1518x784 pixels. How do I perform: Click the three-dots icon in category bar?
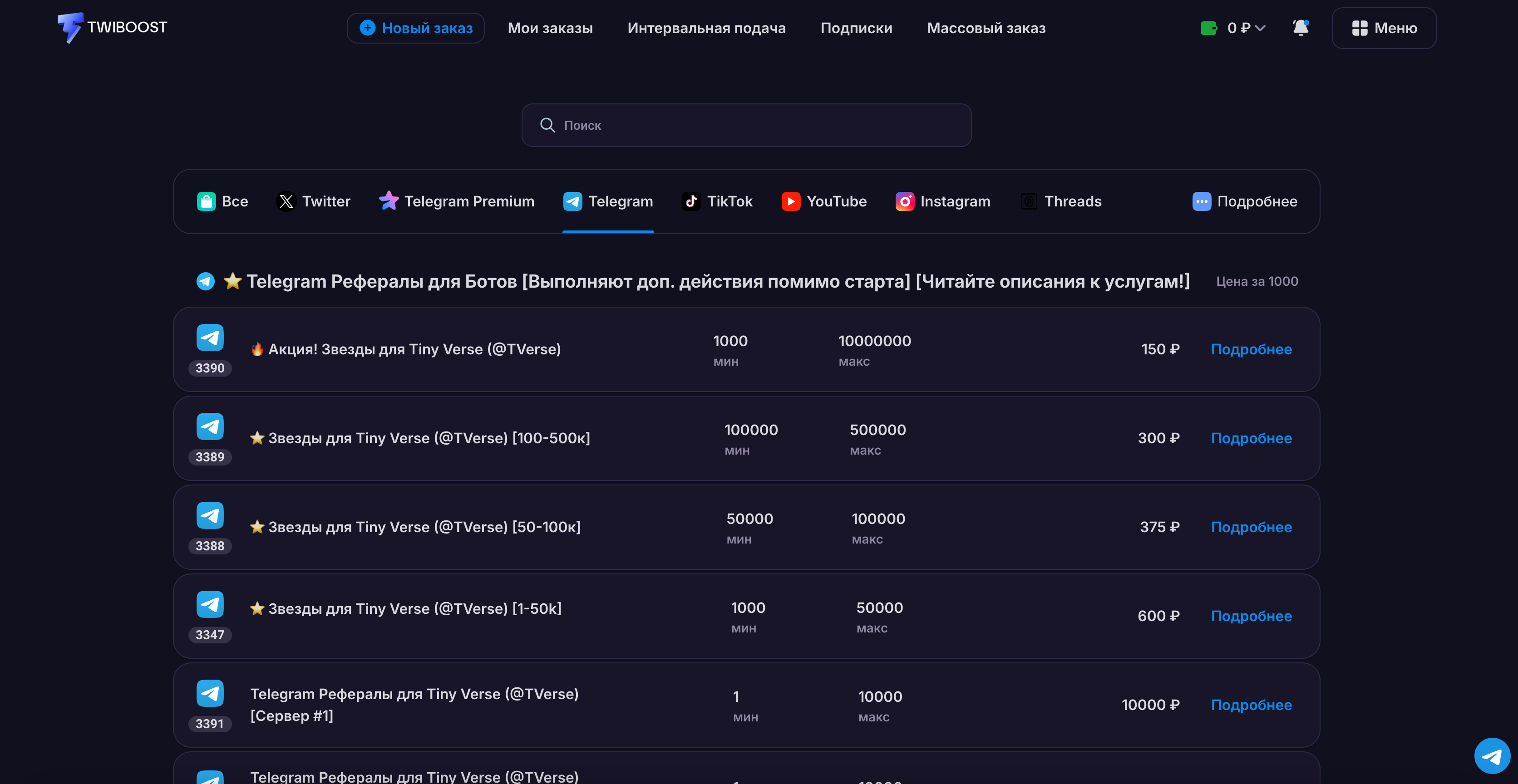[1202, 201]
